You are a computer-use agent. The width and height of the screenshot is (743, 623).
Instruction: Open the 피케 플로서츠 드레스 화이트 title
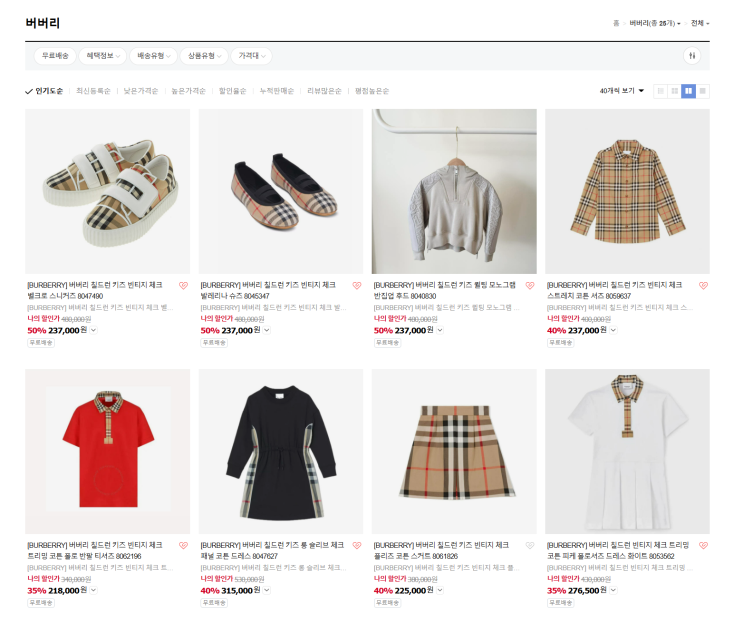(618, 551)
